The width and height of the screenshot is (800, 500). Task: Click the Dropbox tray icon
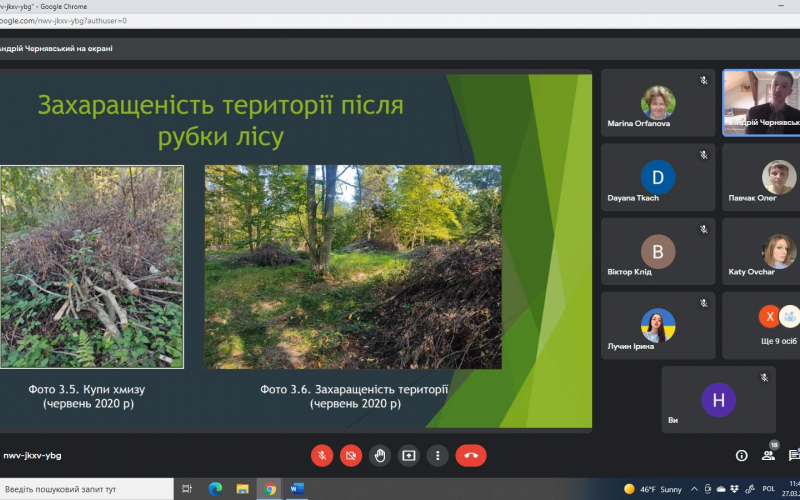[734, 489]
